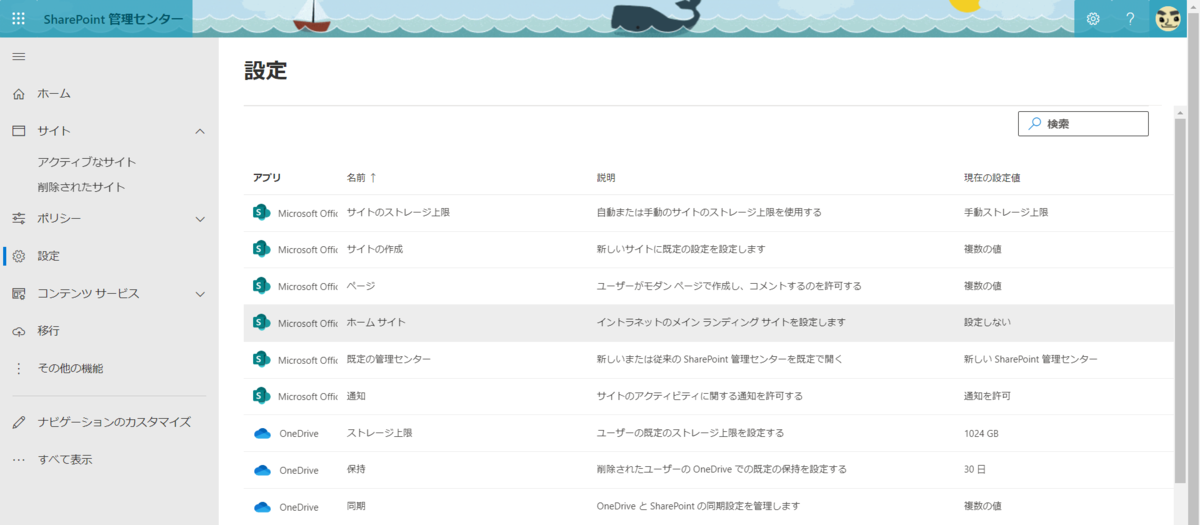This screenshot has width=1200, height=525.
Task: Click OneDrive ストレージ上限 setting name
Action: pos(379,433)
